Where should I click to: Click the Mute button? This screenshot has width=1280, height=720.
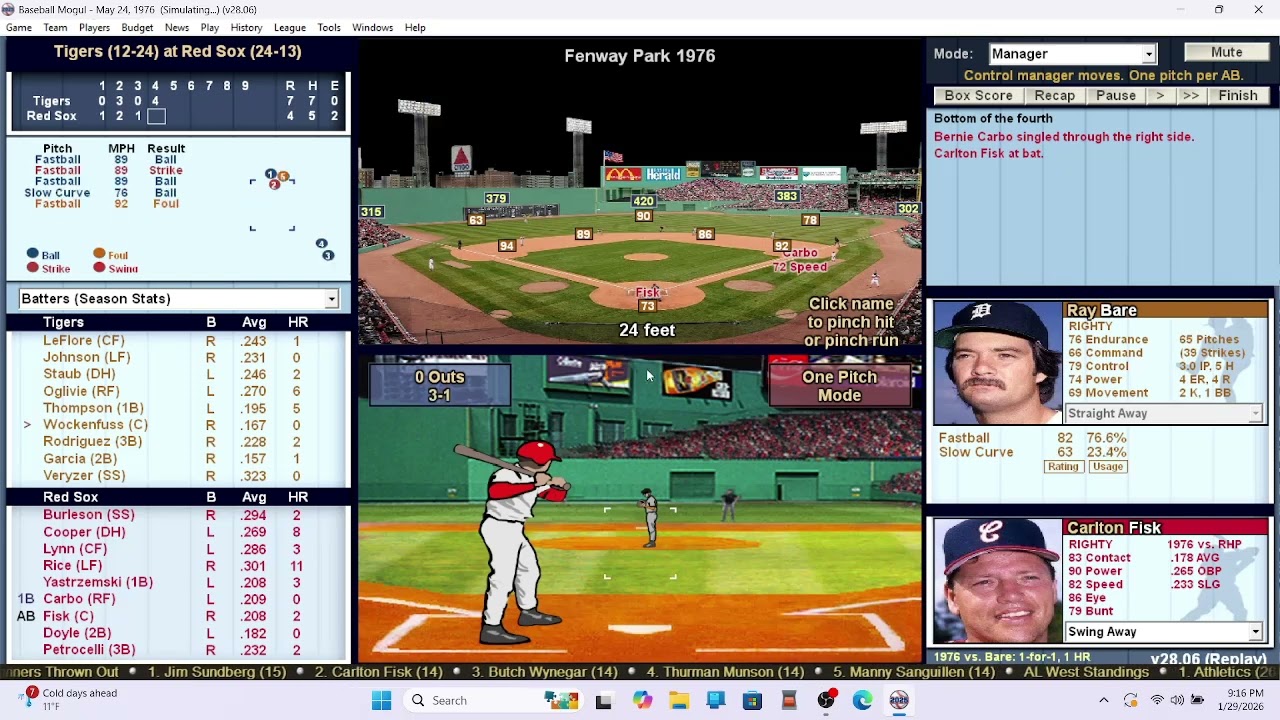point(1227,53)
